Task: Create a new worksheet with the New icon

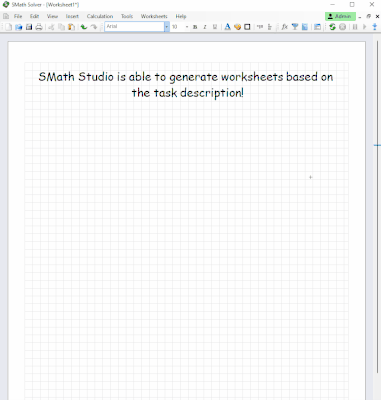Action: coord(8,27)
